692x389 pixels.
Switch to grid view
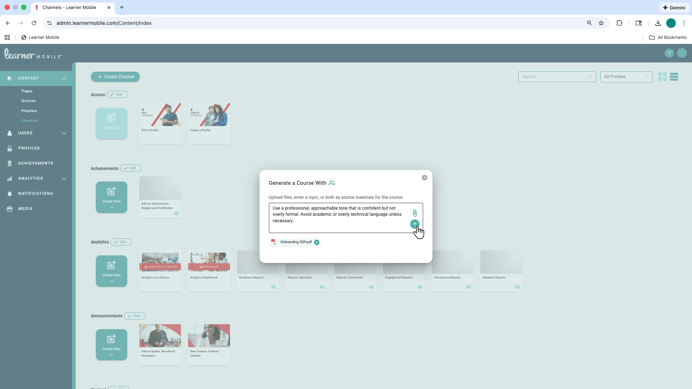click(662, 77)
